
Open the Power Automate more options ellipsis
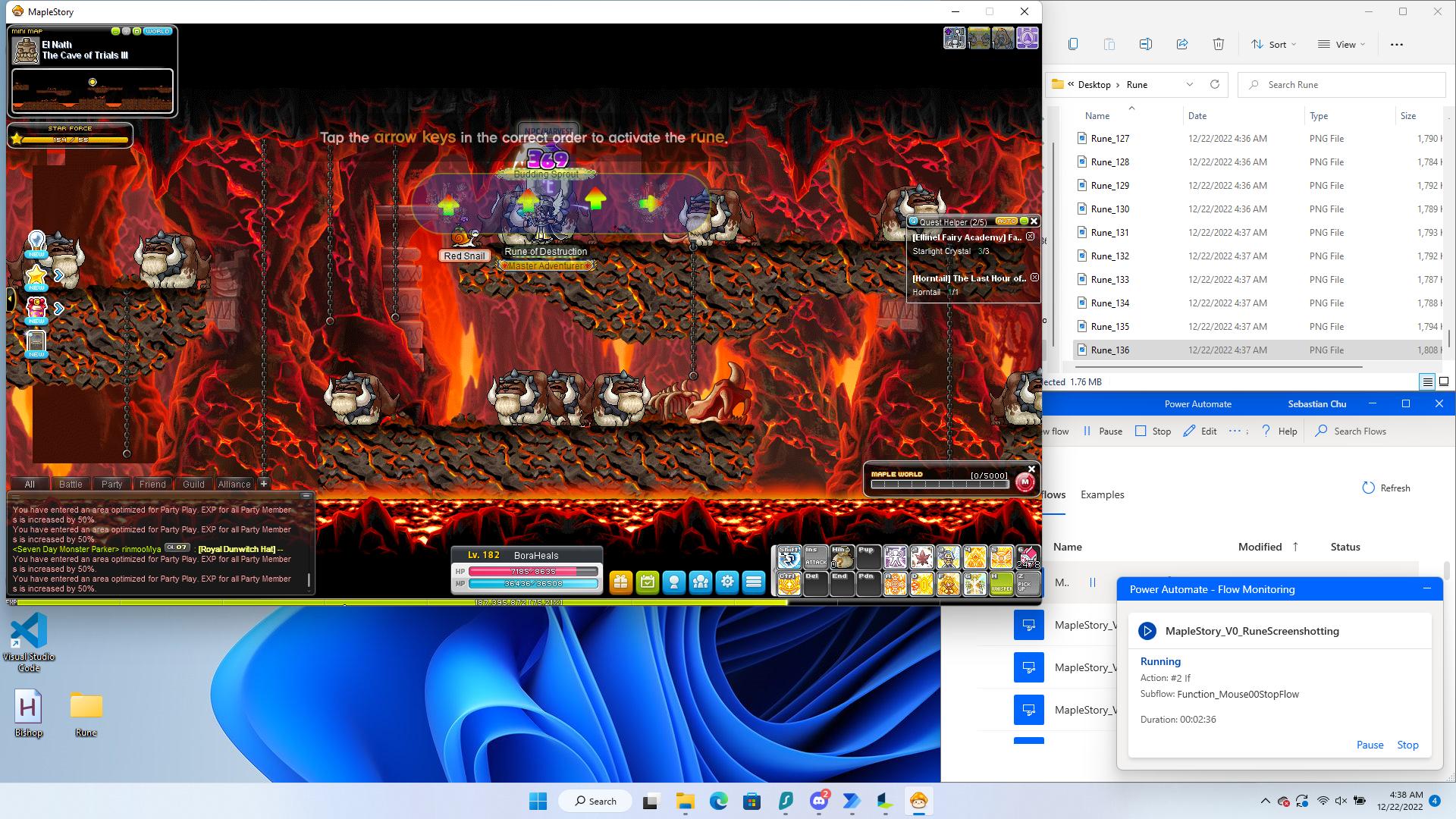(1234, 431)
